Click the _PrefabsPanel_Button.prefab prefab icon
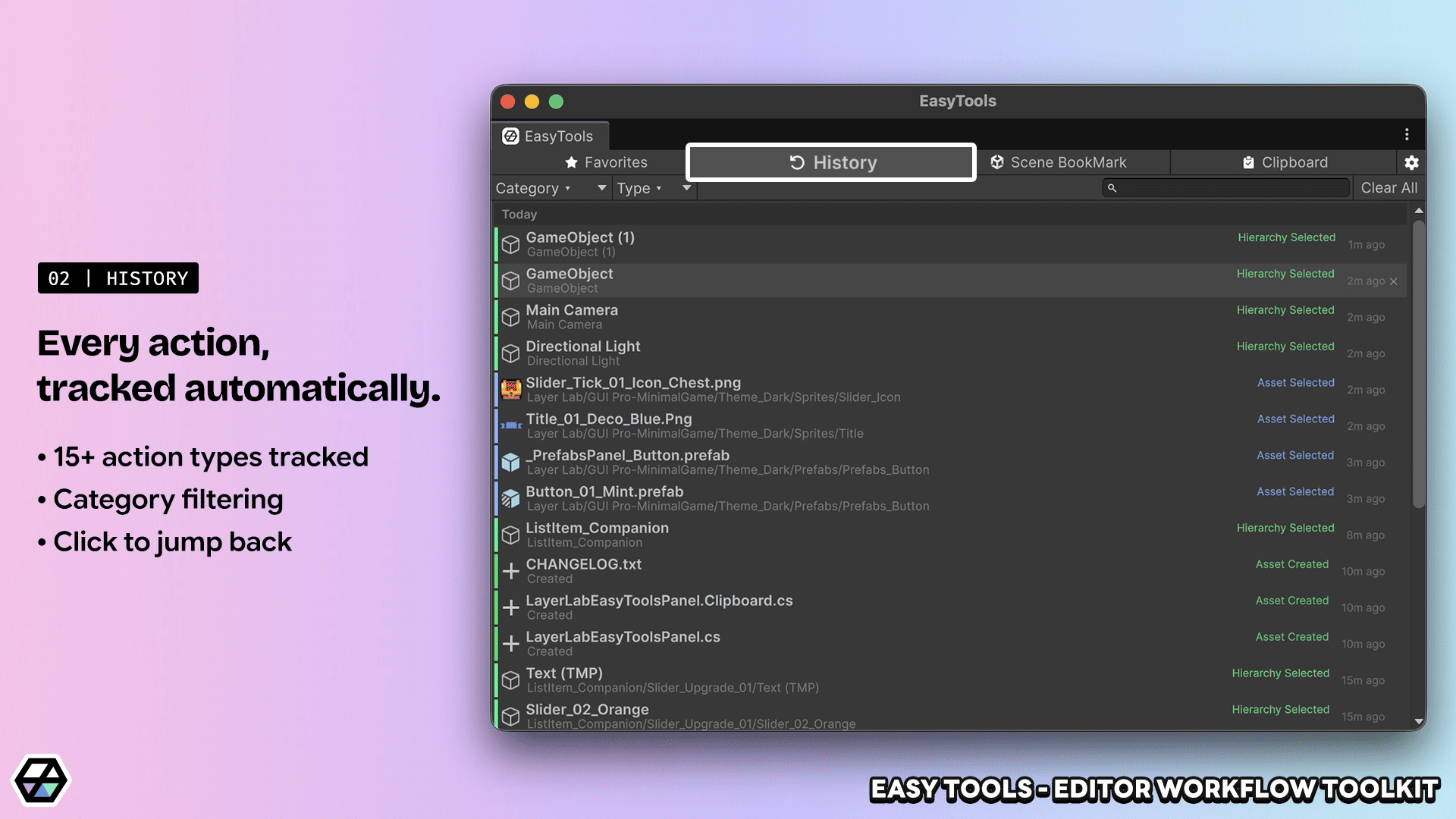The width and height of the screenshot is (1456, 819). tap(511, 462)
